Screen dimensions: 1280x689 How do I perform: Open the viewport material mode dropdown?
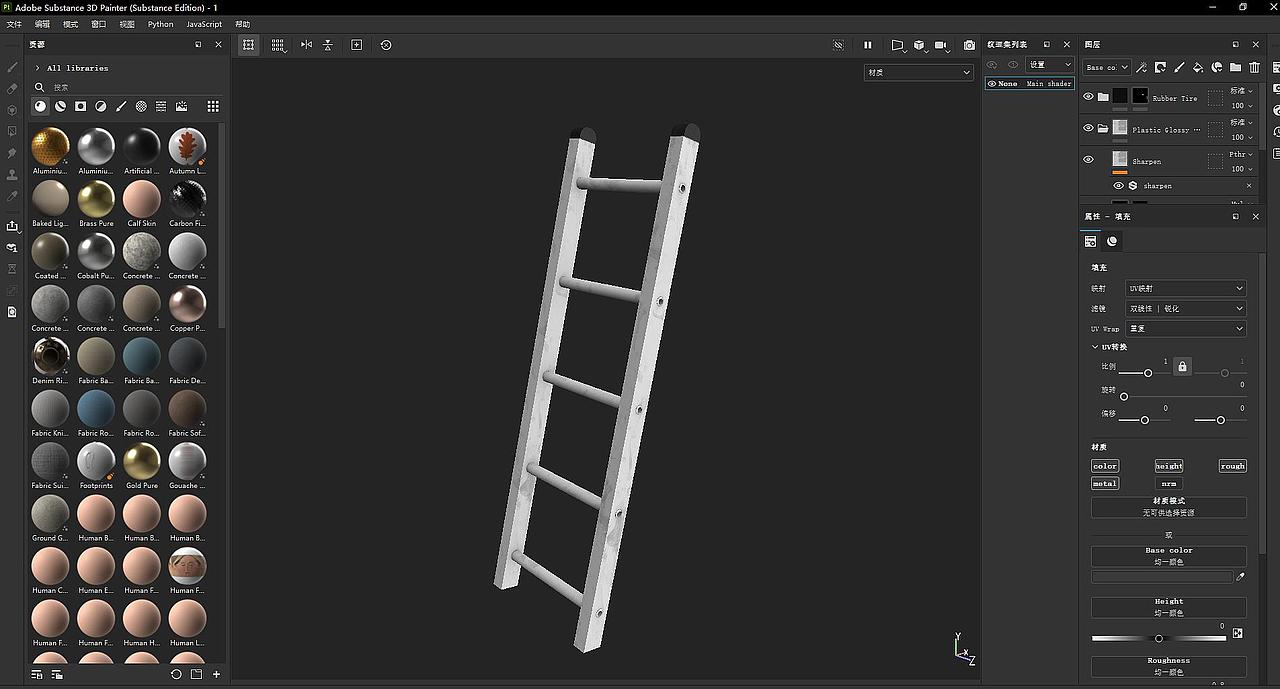(919, 72)
